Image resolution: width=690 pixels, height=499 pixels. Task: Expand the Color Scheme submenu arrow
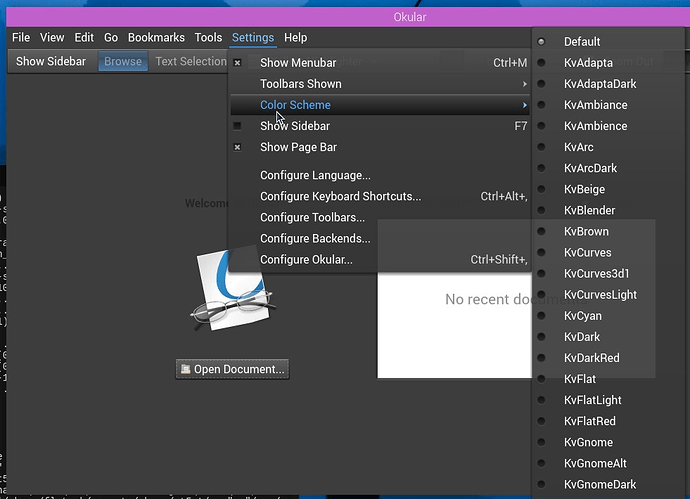coord(525,105)
